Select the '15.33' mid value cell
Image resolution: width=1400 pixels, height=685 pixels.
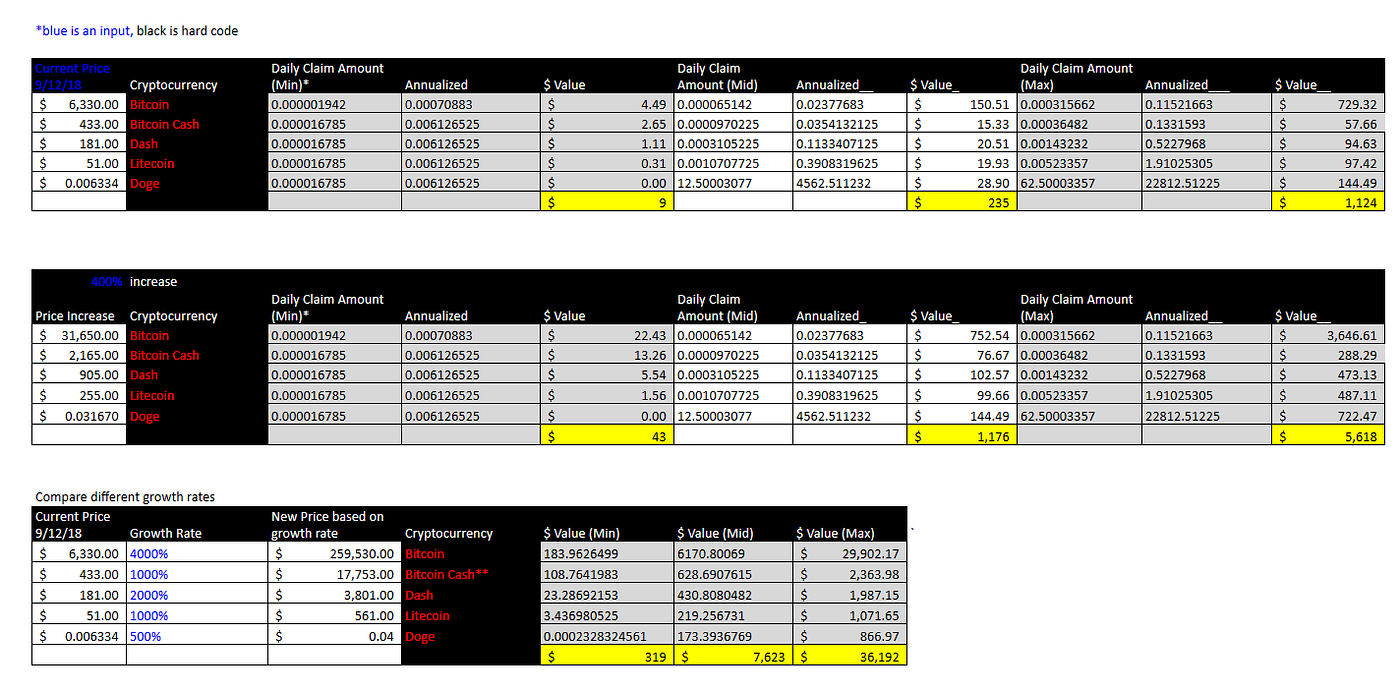961,124
